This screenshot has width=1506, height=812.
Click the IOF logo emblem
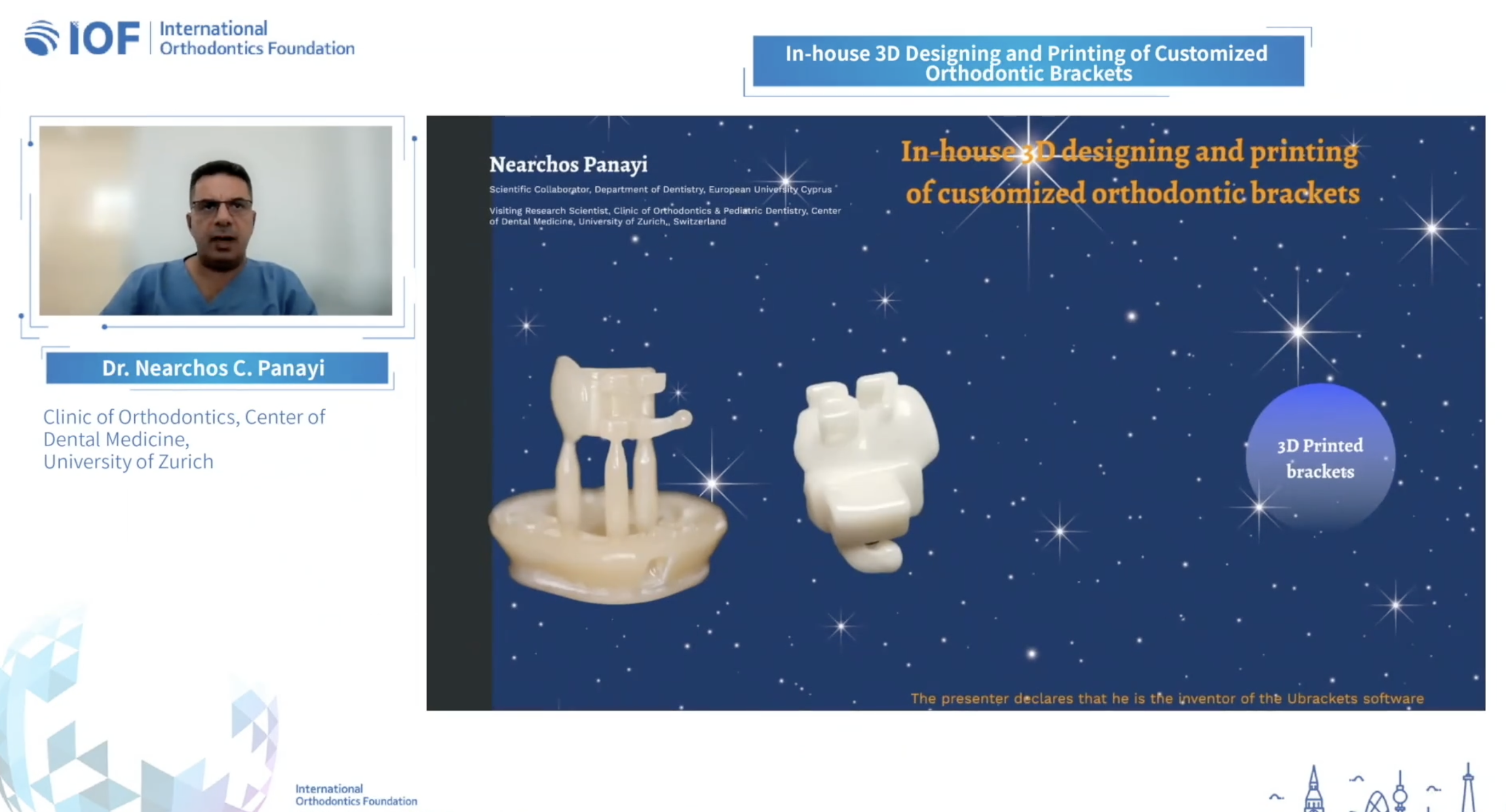[42, 38]
